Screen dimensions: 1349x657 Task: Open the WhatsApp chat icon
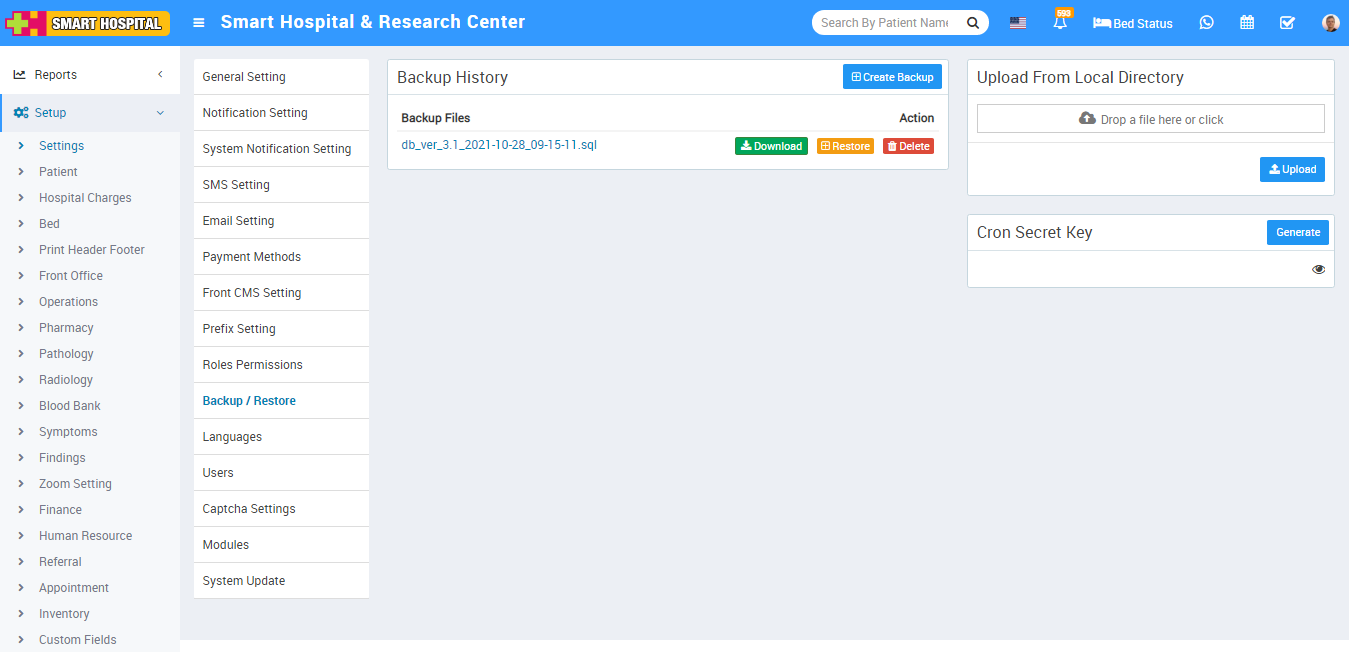click(x=1206, y=22)
